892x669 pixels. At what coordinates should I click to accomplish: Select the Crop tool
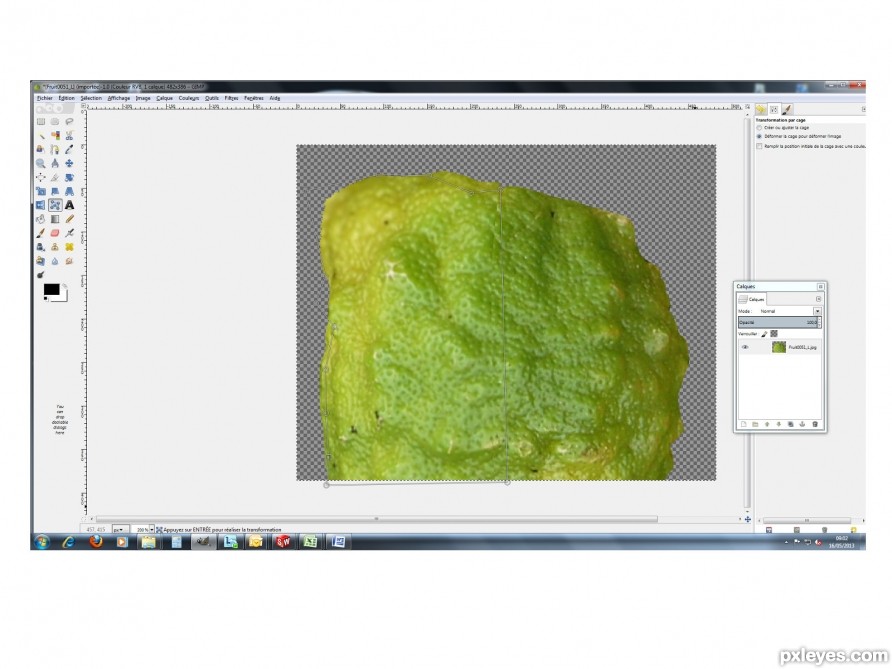click(55, 177)
